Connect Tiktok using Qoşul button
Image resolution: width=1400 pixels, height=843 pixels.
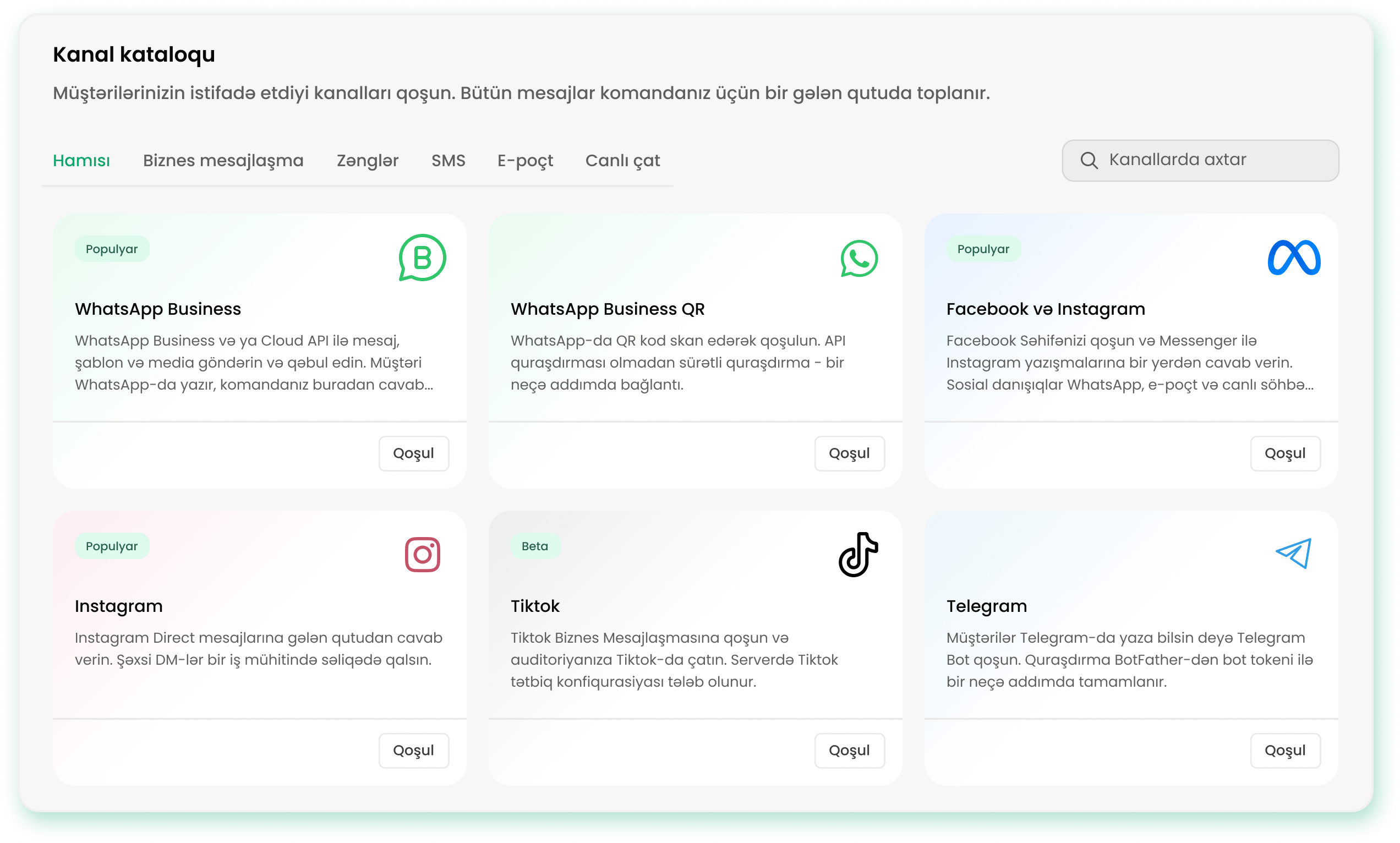point(849,751)
